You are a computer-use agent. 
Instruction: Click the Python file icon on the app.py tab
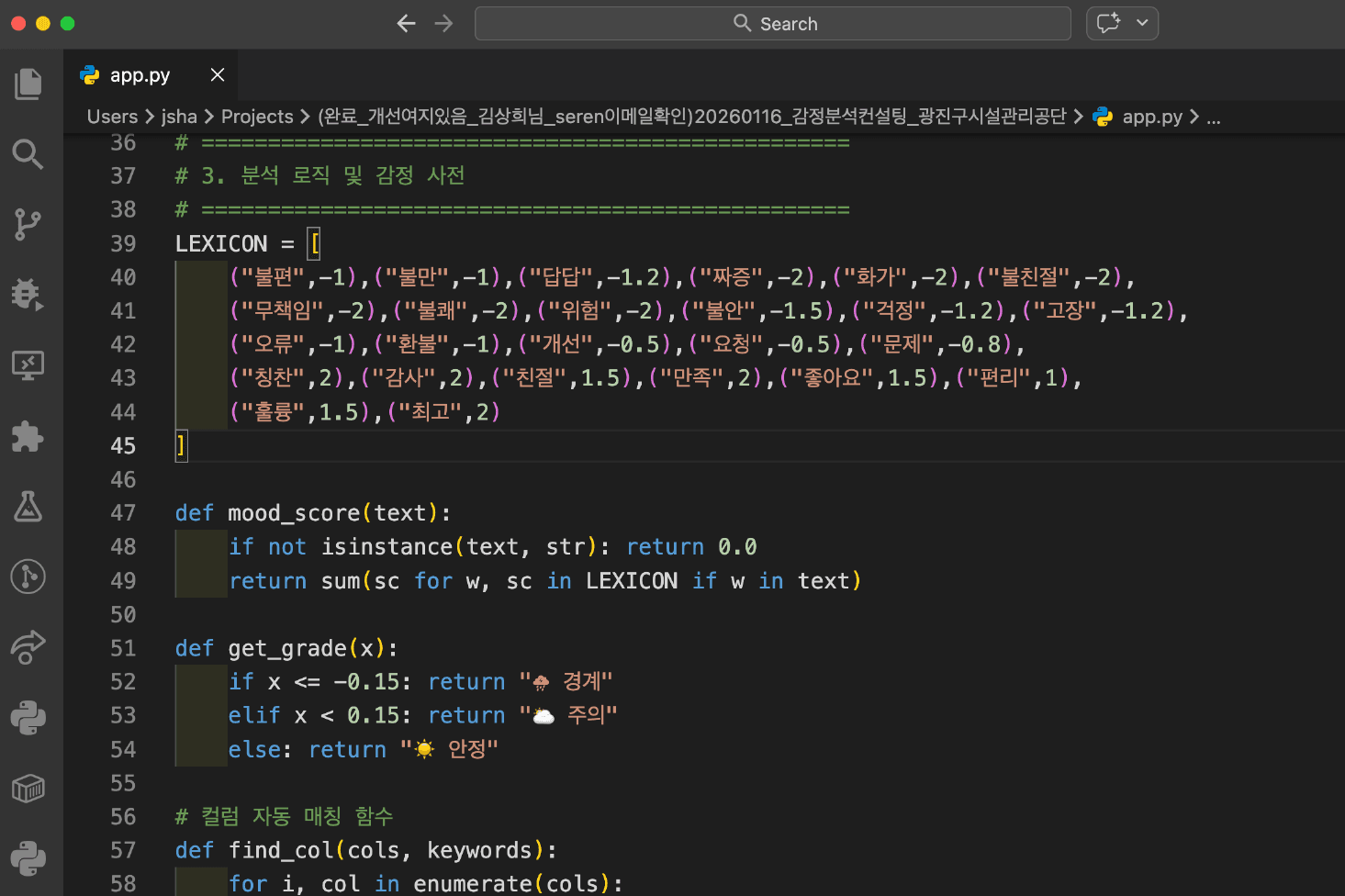pos(90,75)
